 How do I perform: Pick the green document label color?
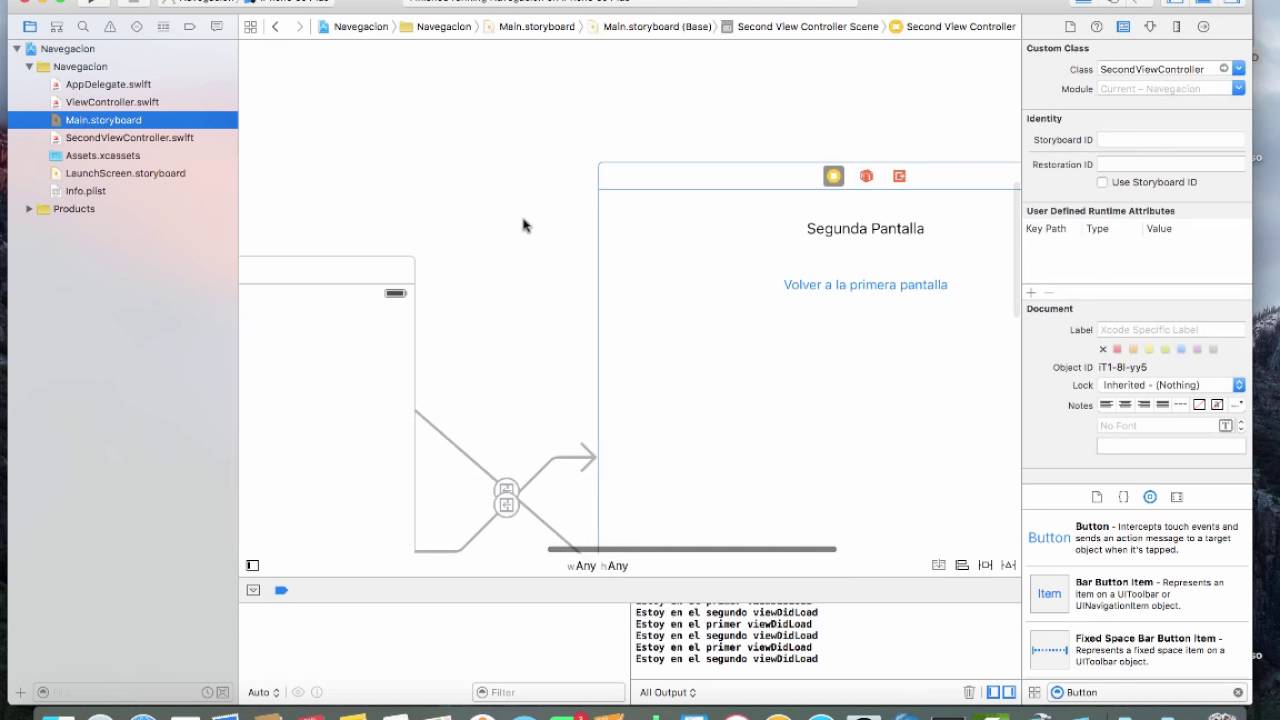point(1165,349)
